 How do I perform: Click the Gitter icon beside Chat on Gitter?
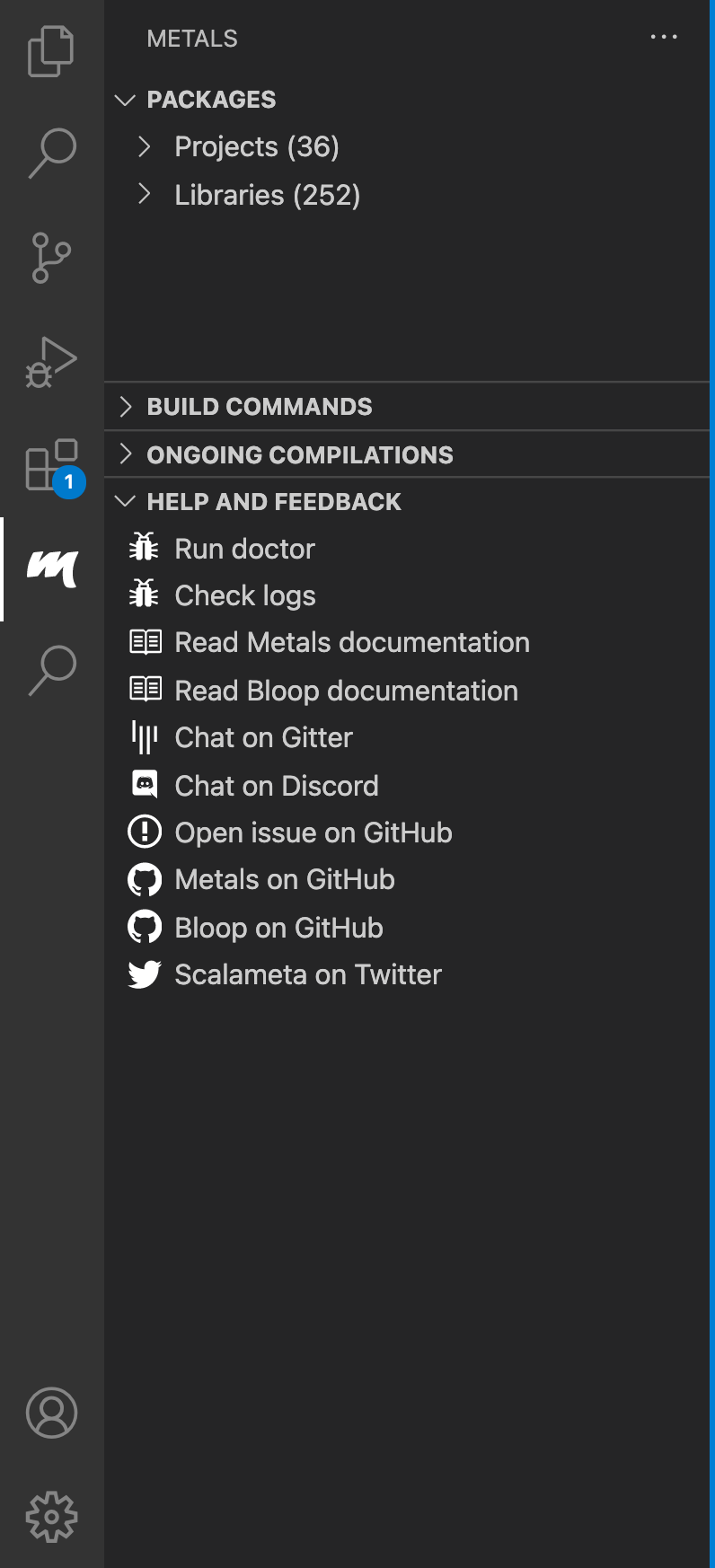143,736
